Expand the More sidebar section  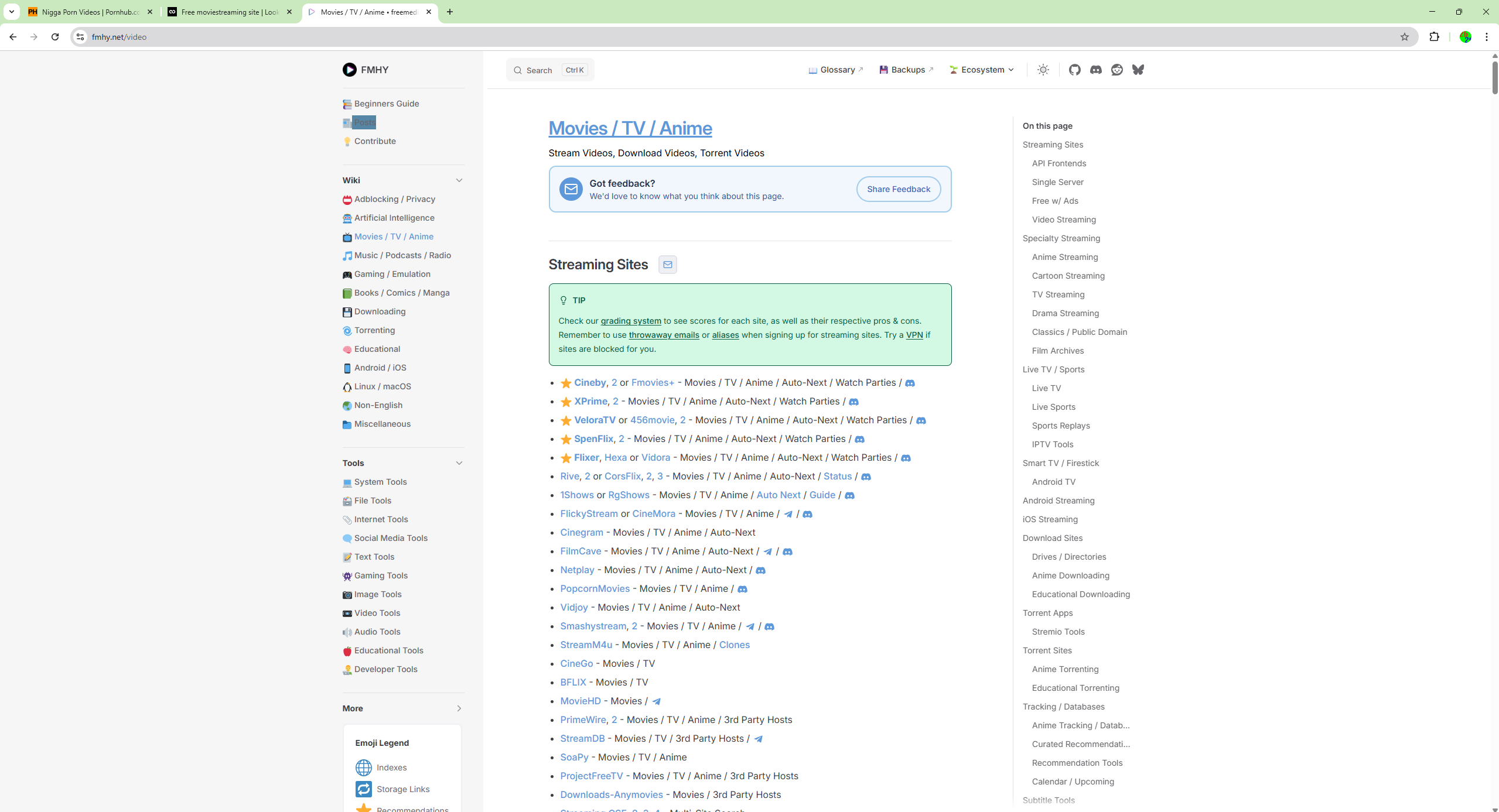459,708
